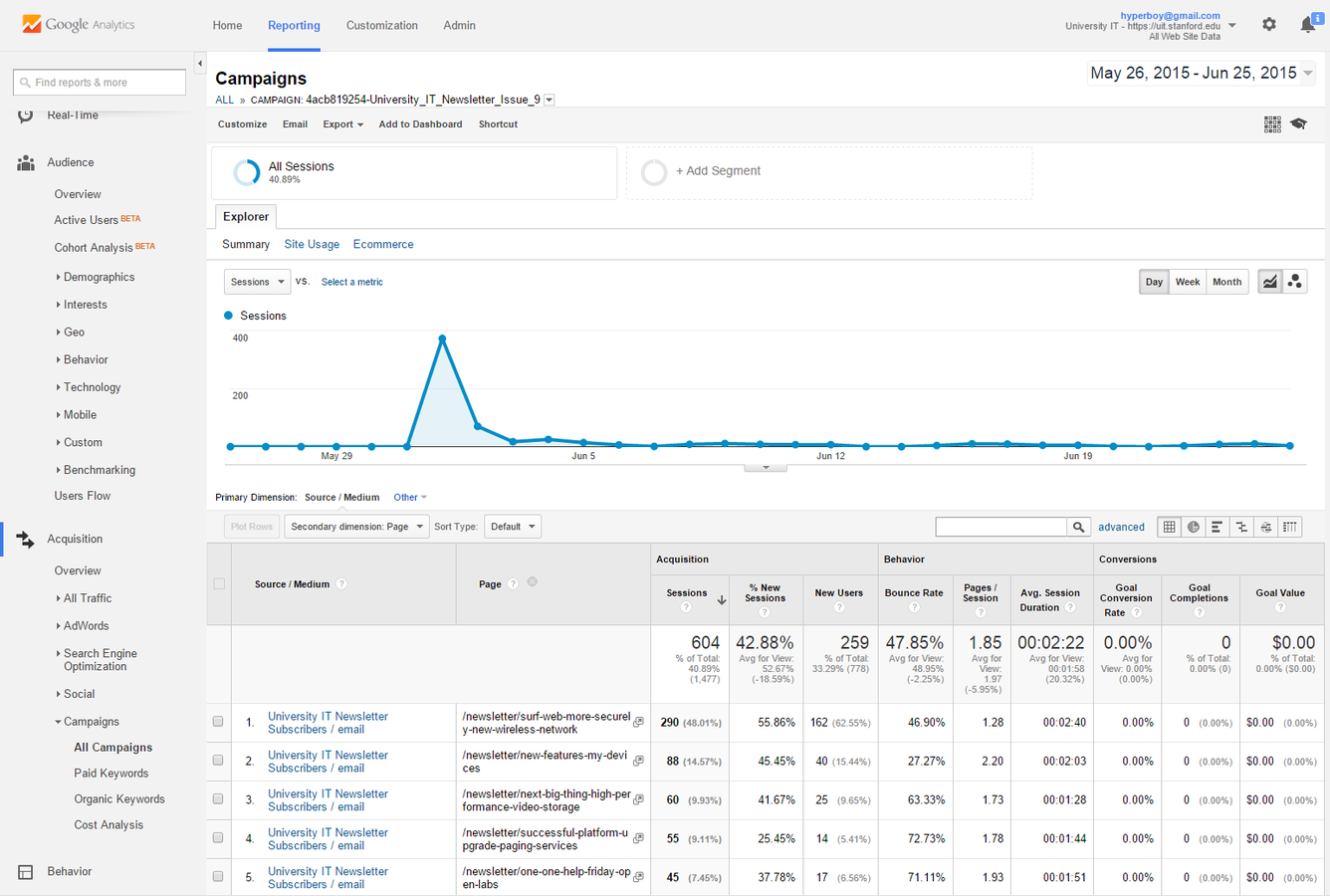Go to the Admin tab
Image resolution: width=1330 pixels, height=896 pixels.
coord(459,25)
